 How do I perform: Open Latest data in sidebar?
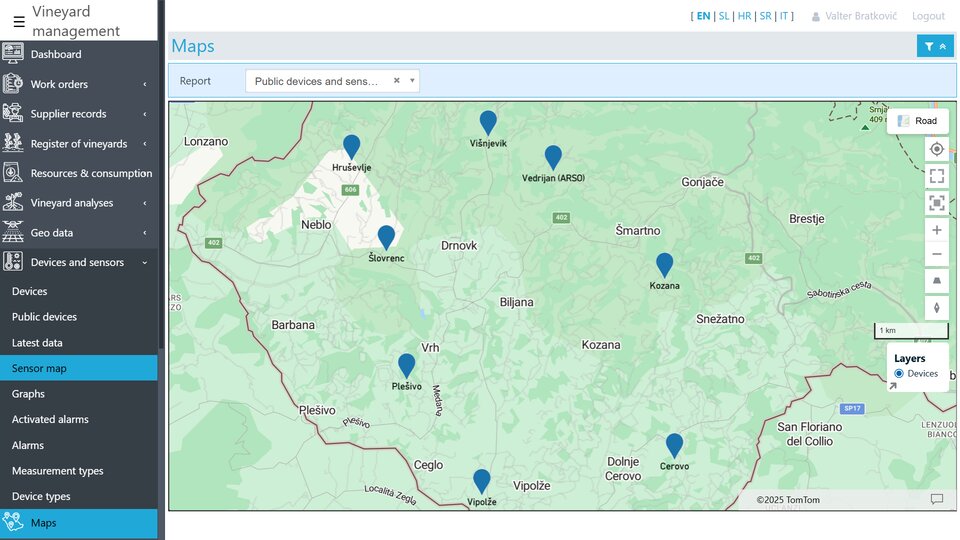37,343
